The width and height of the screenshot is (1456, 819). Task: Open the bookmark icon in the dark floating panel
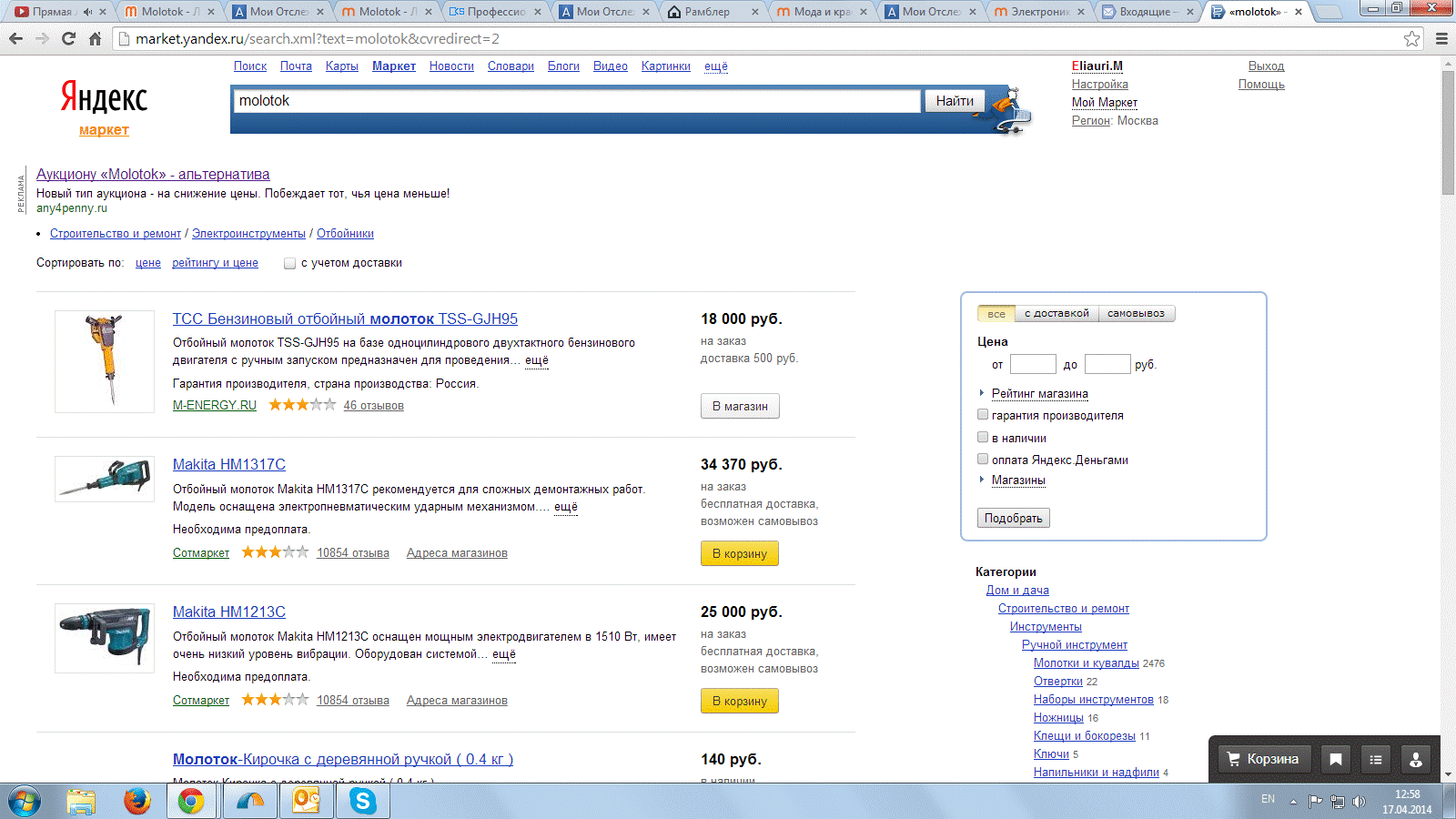1336,759
